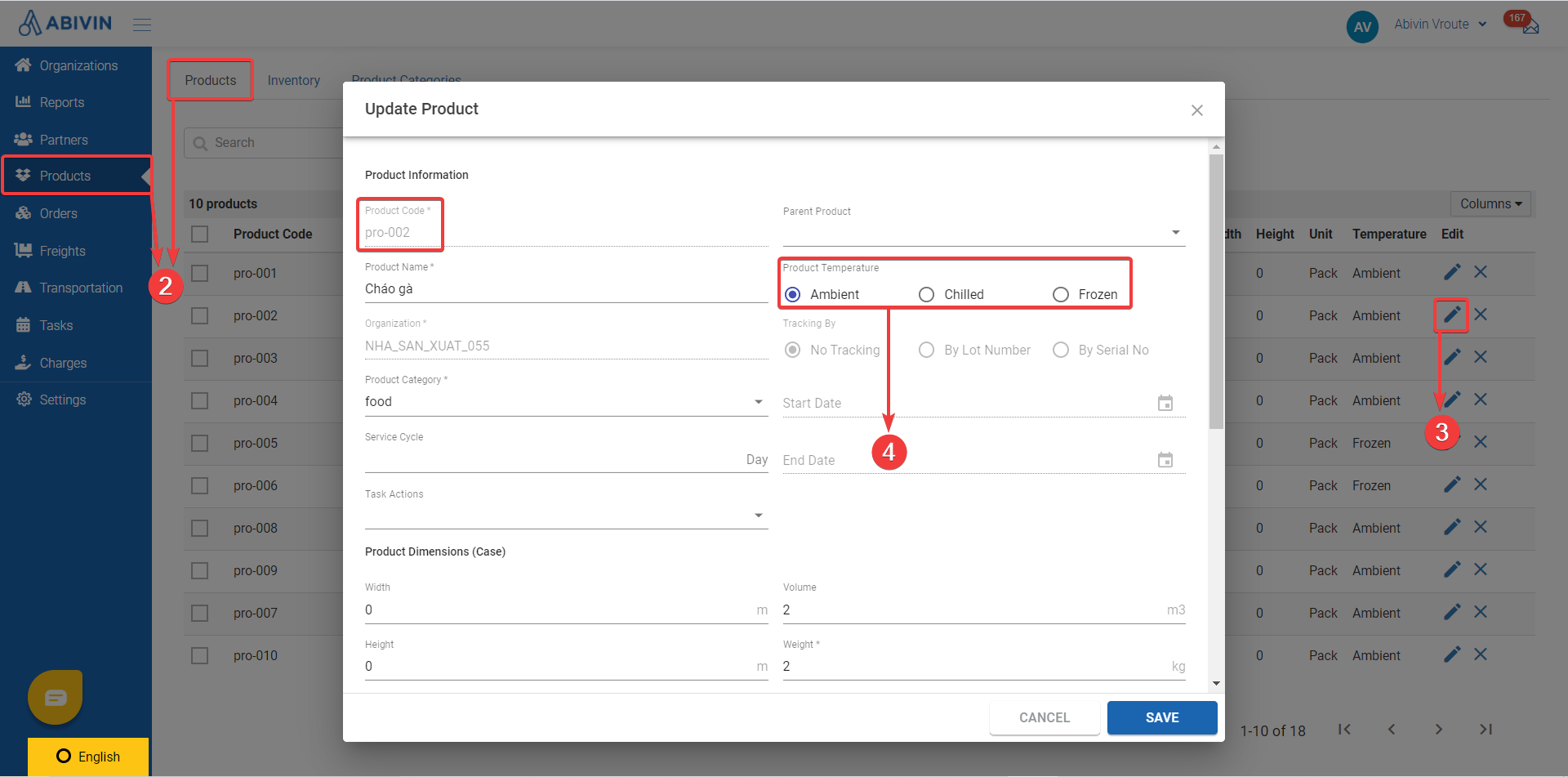This screenshot has height=777, width=1568.
Task: Go to the previous page of products
Action: point(1392,730)
